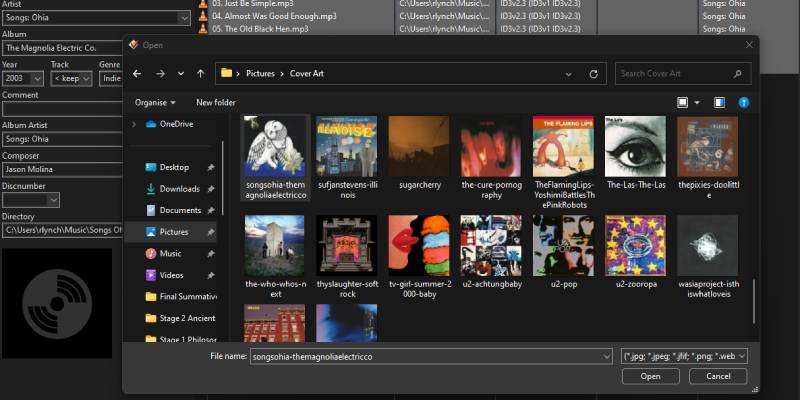Open the Track dropdown in tag panel
Image resolution: width=800 pixels, height=400 pixels.
86,79
